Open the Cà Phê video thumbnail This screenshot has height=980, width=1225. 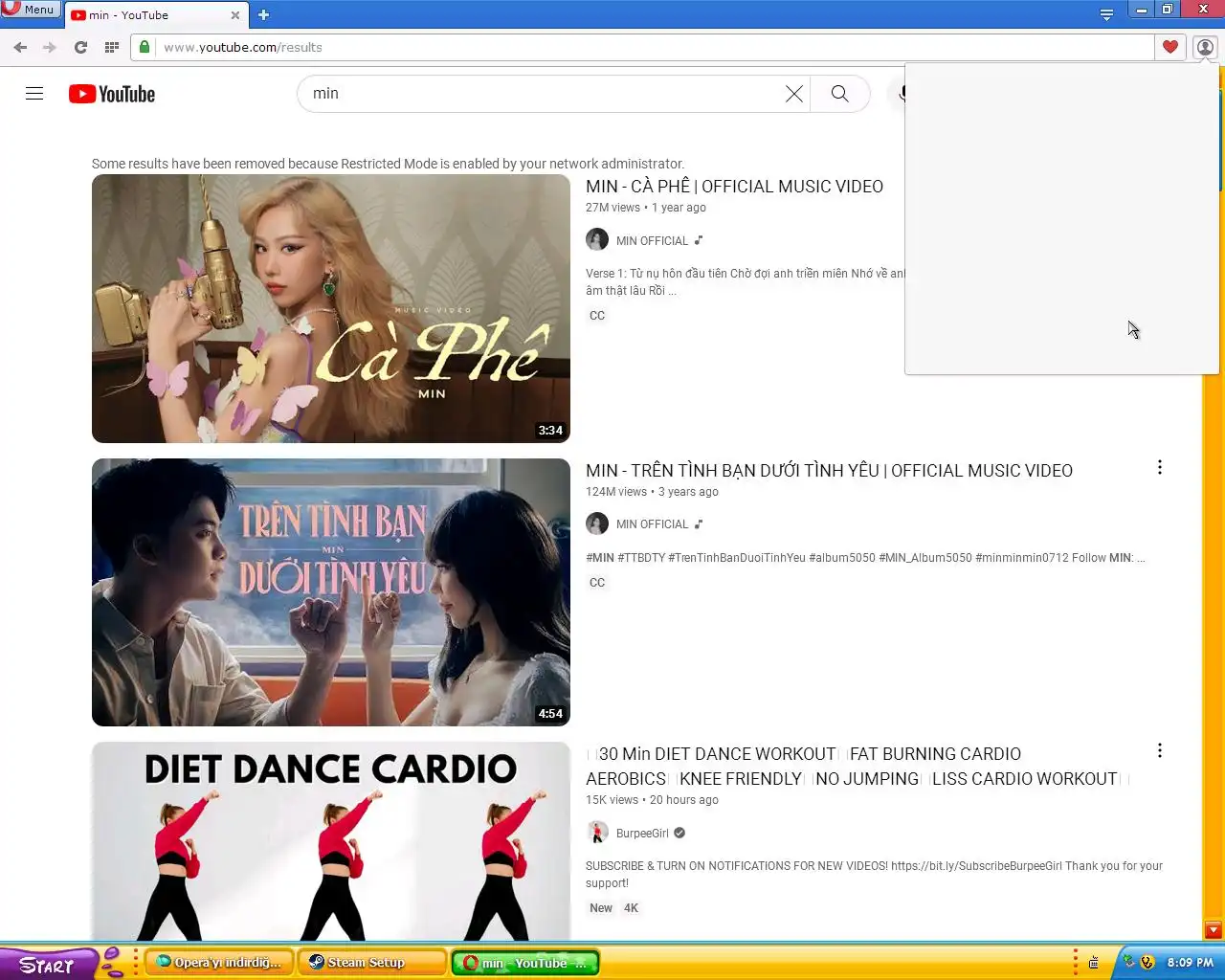tap(331, 308)
